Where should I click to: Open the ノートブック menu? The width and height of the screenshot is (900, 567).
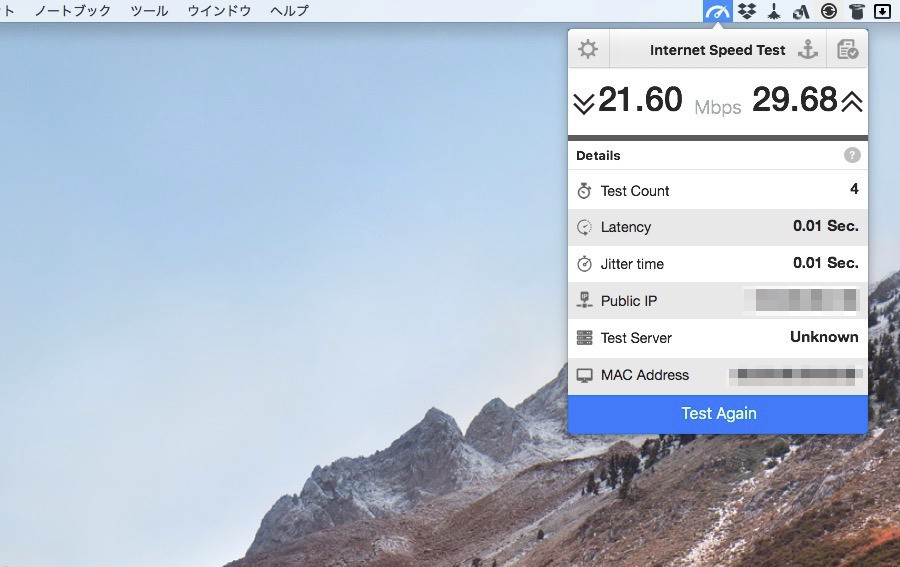pyautogui.click(x=73, y=10)
